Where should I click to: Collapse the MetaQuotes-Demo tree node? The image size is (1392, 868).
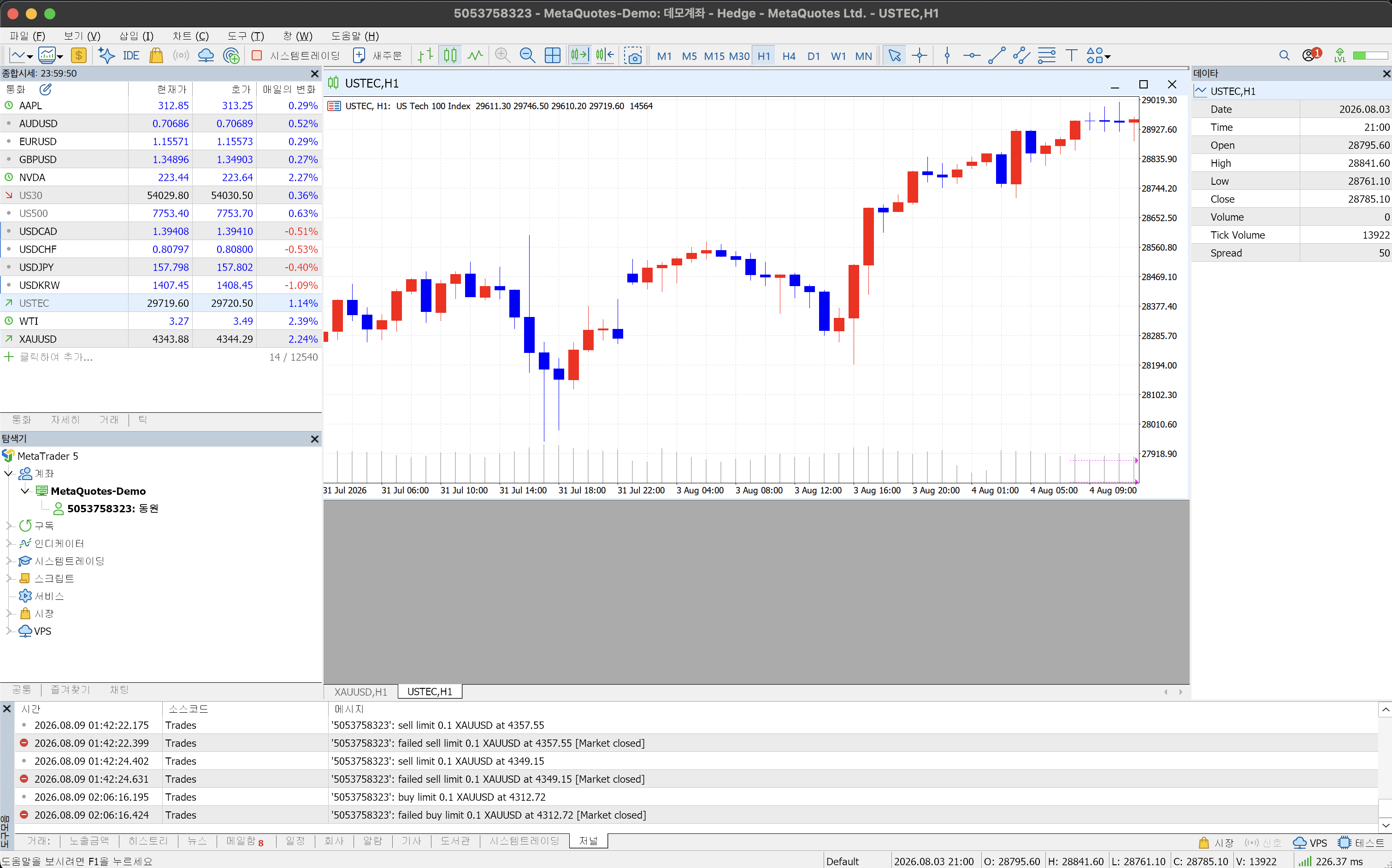point(25,491)
